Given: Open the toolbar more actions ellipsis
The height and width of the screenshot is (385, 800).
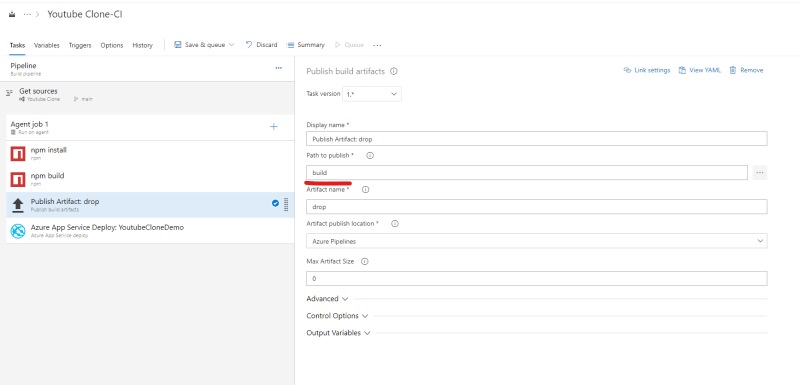Looking at the screenshot, I should tap(377, 45).
